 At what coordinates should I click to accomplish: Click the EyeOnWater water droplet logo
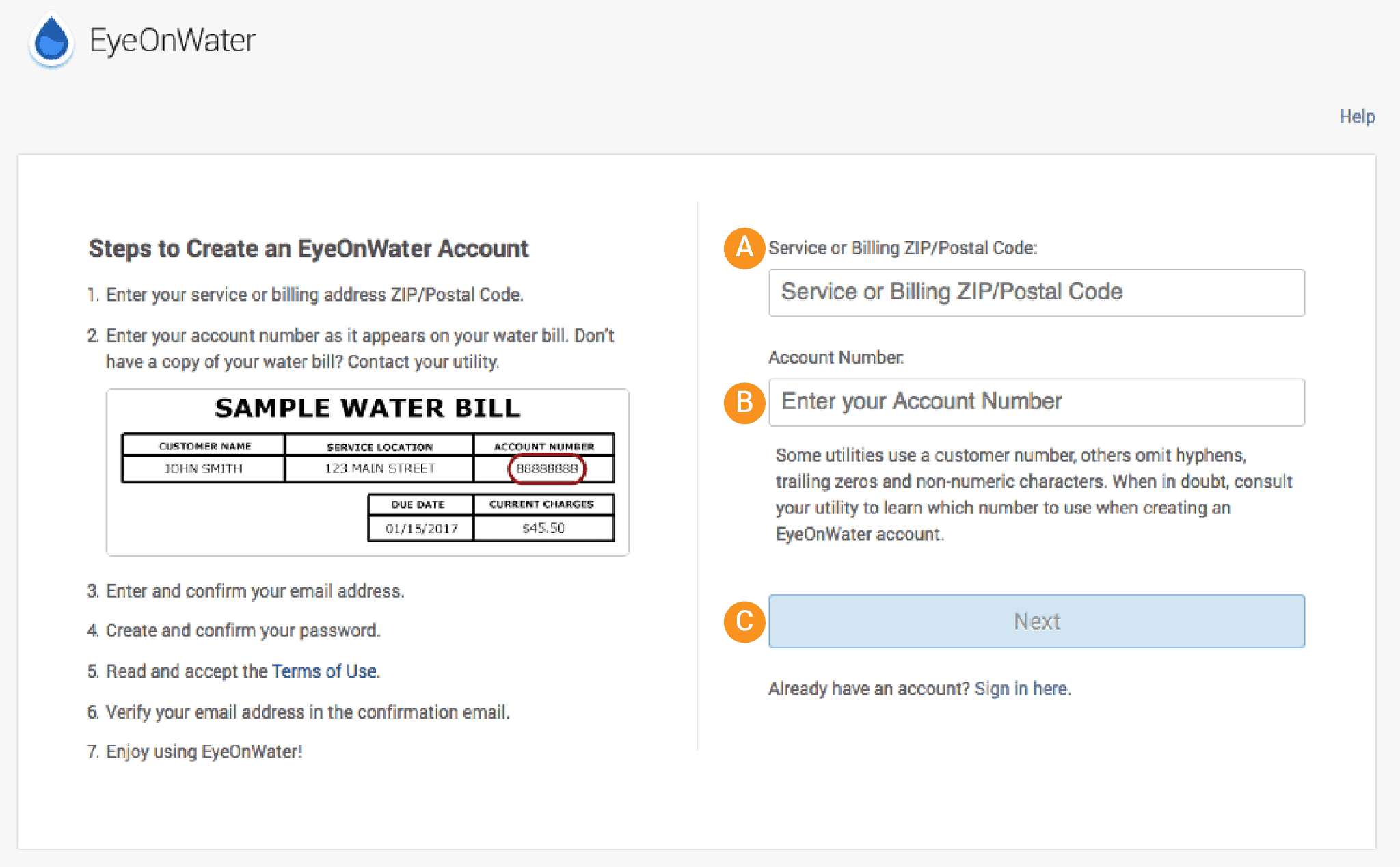pyautogui.click(x=51, y=41)
